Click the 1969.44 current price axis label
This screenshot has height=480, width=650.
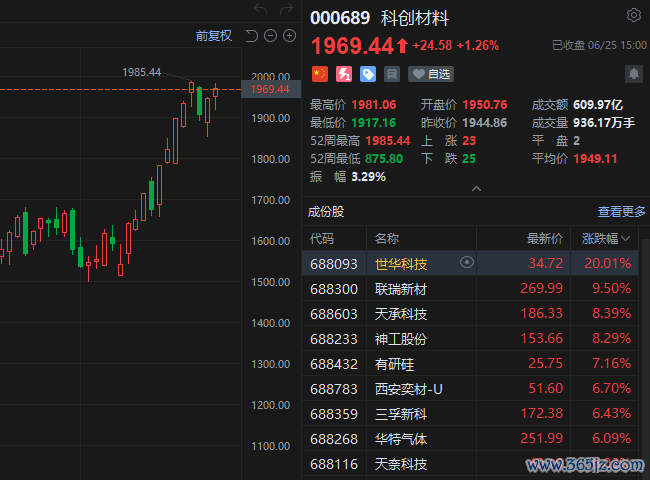271,89
